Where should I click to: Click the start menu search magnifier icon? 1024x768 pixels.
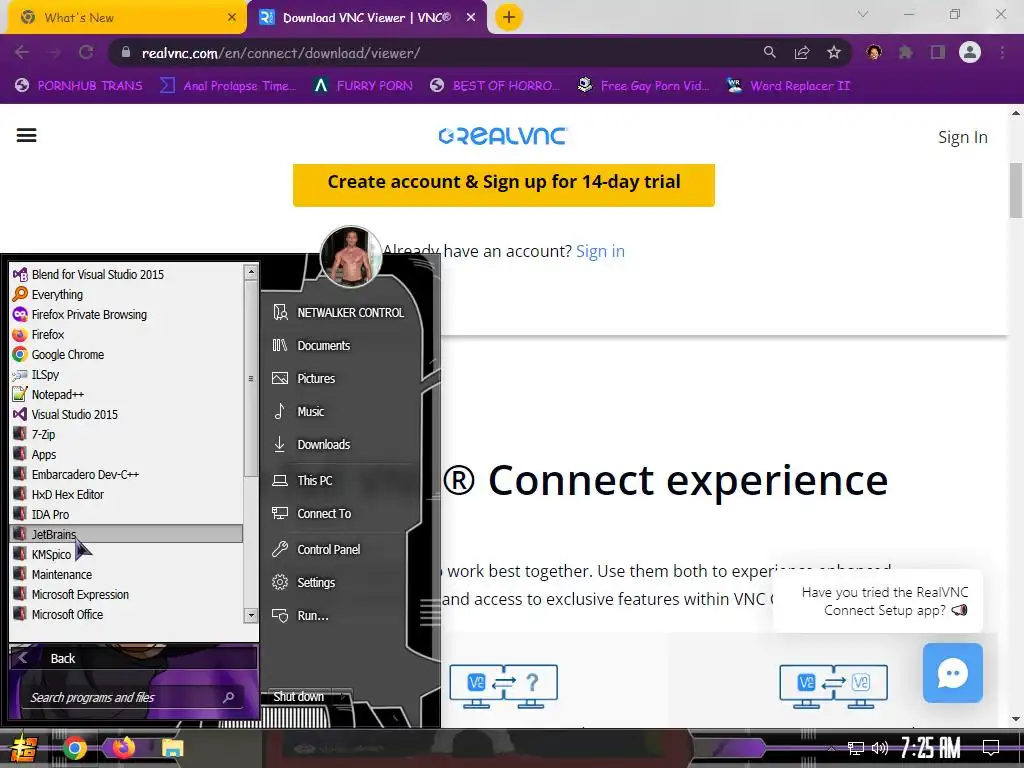(x=228, y=697)
